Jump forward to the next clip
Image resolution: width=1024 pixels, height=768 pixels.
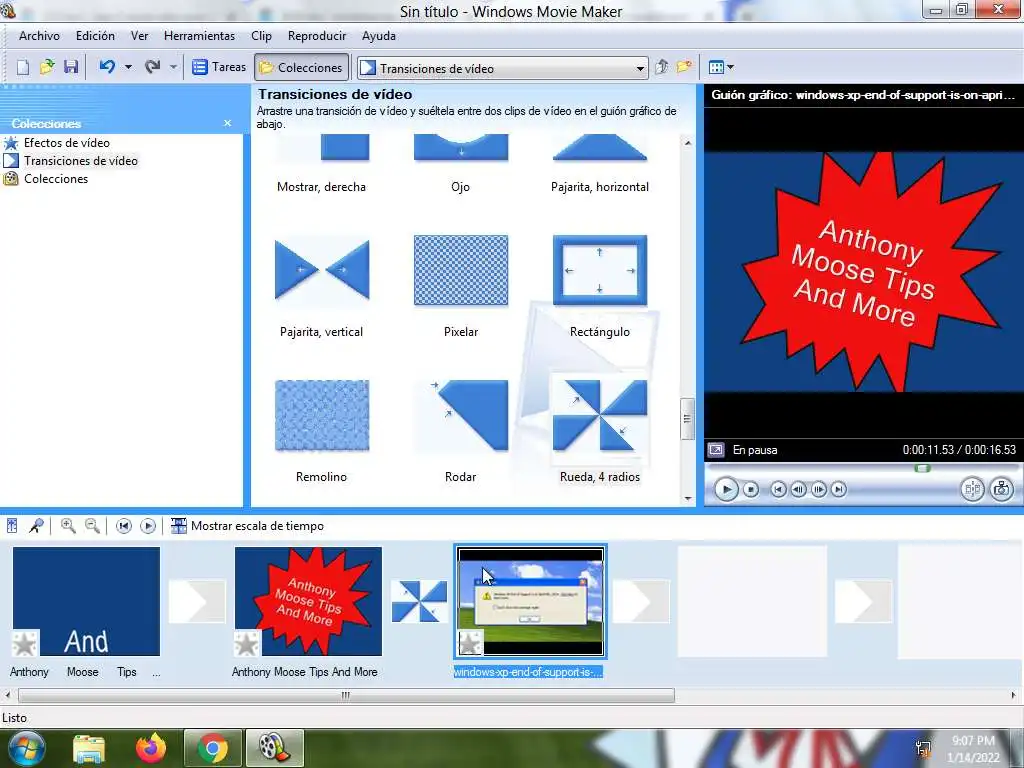839,489
